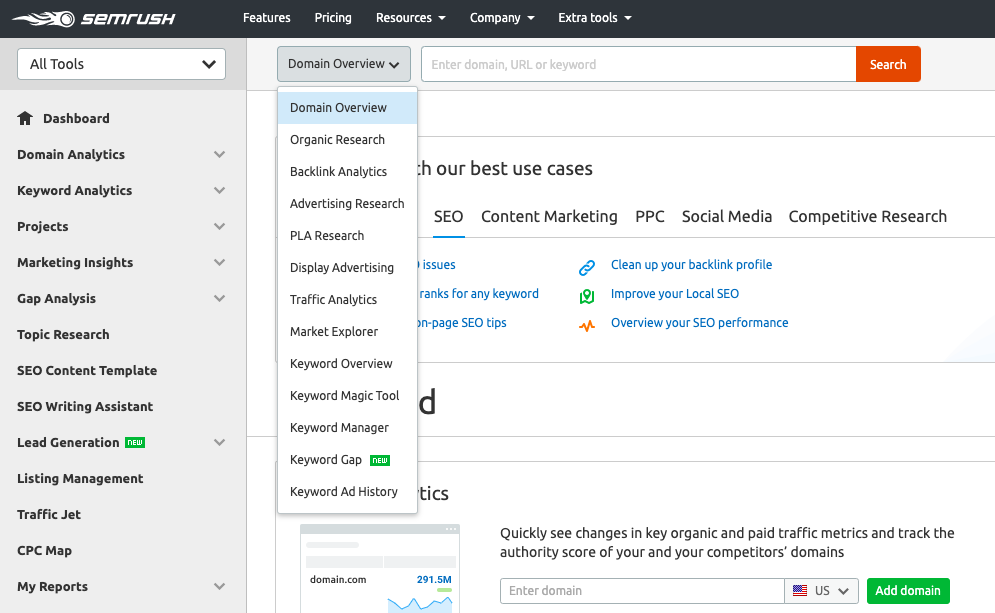Click the Dashboard home icon
This screenshot has width=995, height=613.
point(25,118)
